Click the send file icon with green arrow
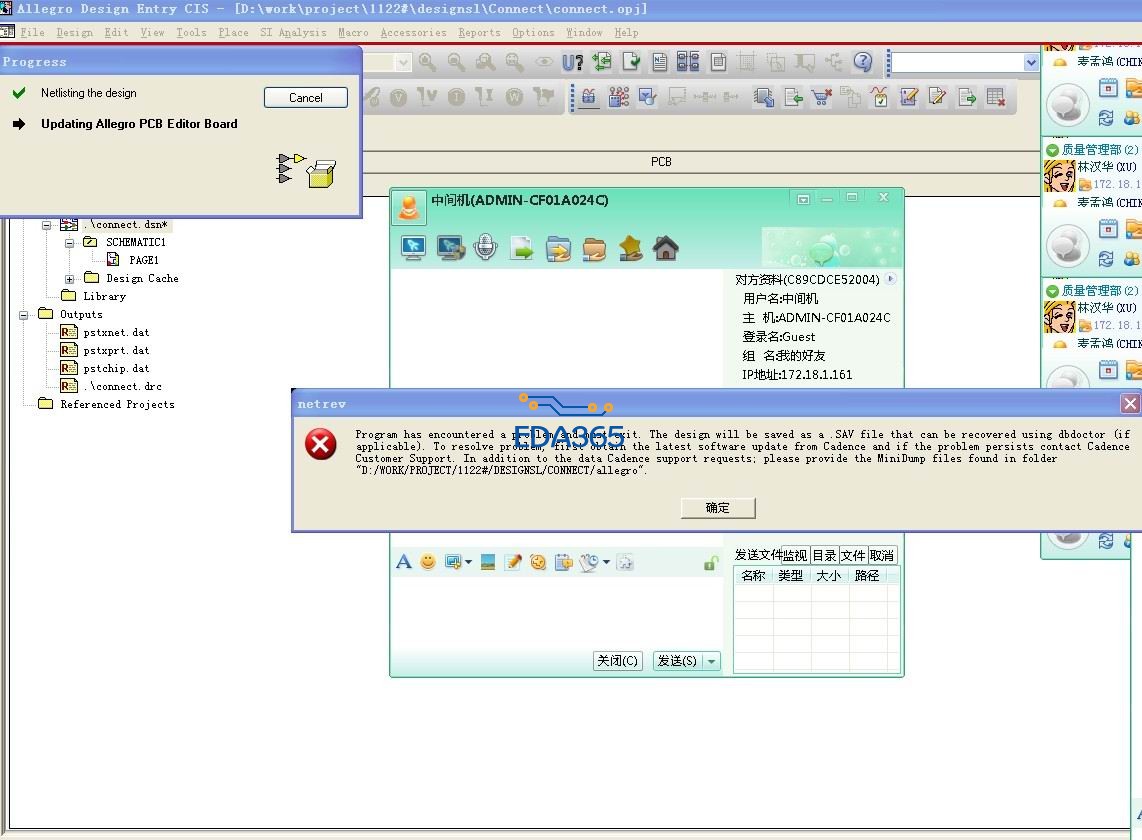1142x840 pixels. click(521, 249)
